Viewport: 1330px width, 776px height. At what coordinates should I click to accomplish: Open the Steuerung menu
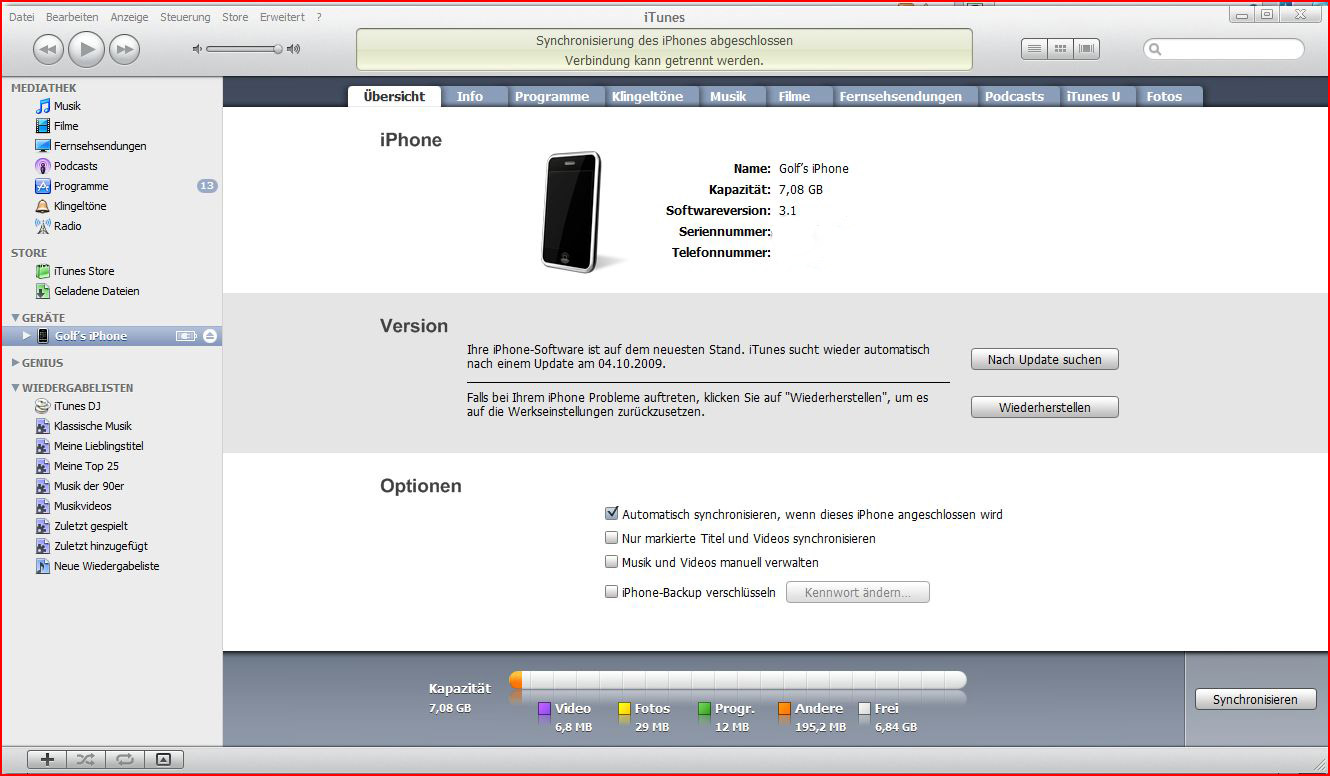(185, 17)
